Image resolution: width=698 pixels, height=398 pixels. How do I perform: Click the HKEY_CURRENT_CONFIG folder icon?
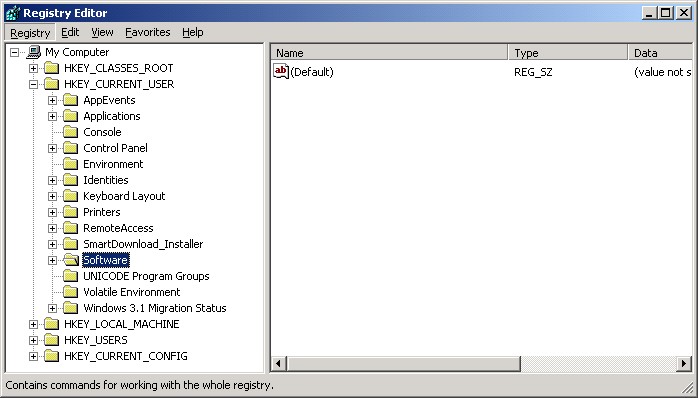(52, 357)
